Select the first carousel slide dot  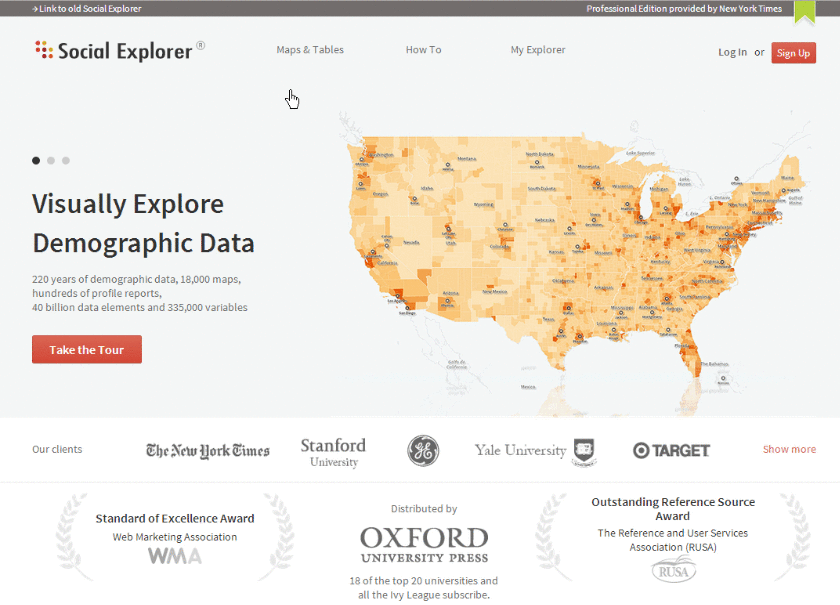[37, 160]
